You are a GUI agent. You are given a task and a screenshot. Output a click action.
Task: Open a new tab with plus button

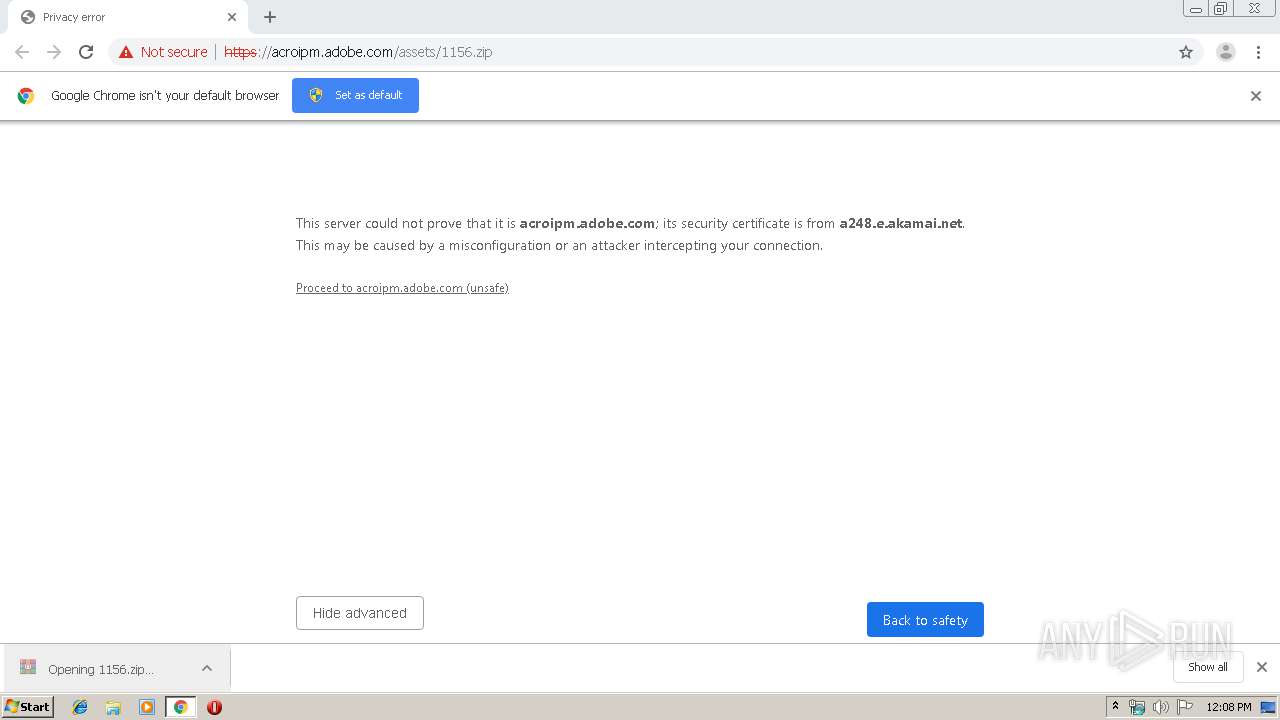pos(270,17)
